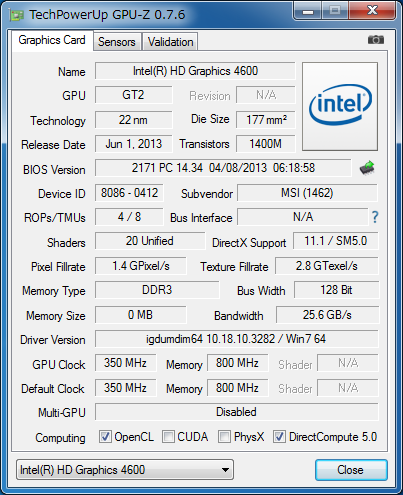Click the Driver Version field
This screenshot has width=403, height=495.
pos(237,339)
